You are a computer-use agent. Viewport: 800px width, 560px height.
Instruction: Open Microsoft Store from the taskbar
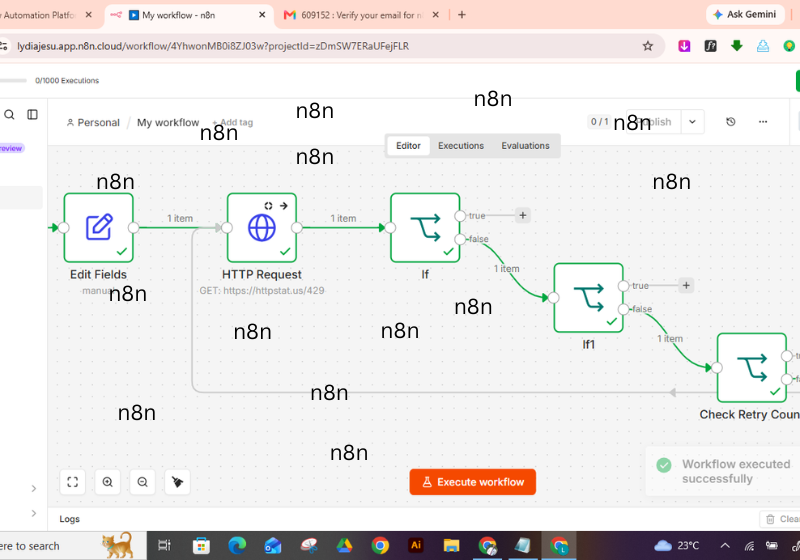point(201,546)
